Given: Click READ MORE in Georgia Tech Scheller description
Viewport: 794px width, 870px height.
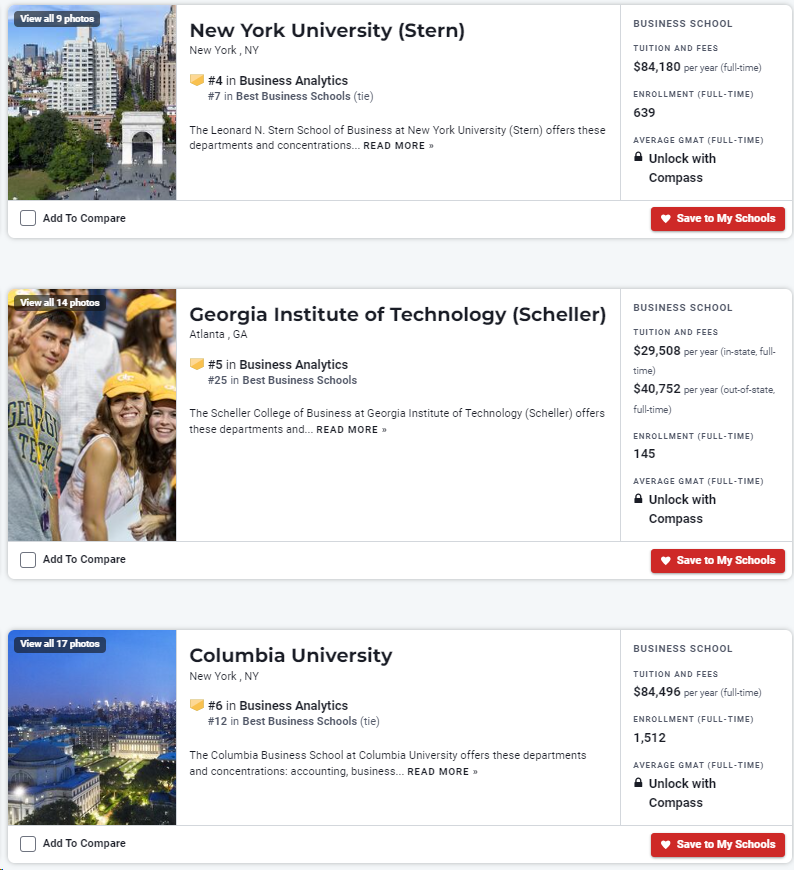Looking at the screenshot, I should 351,430.
